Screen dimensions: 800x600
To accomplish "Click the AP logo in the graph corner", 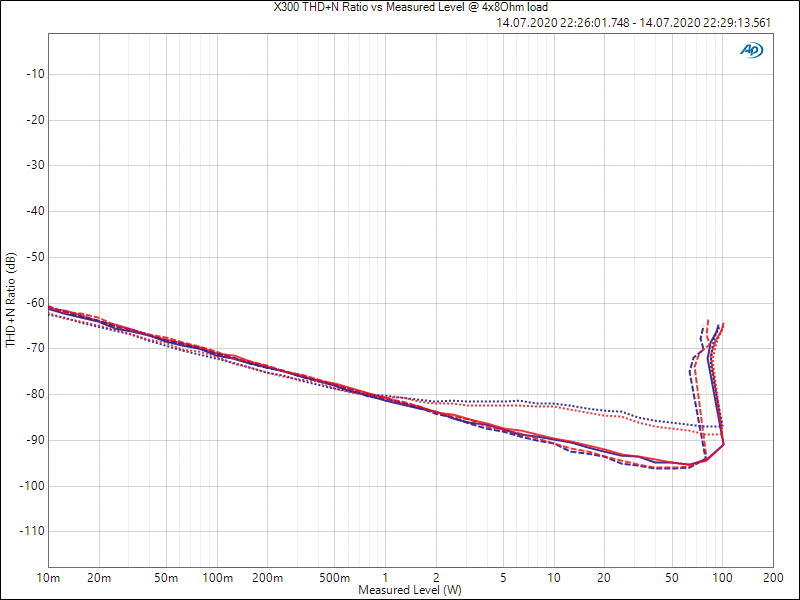I will click(x=752, y=50).
